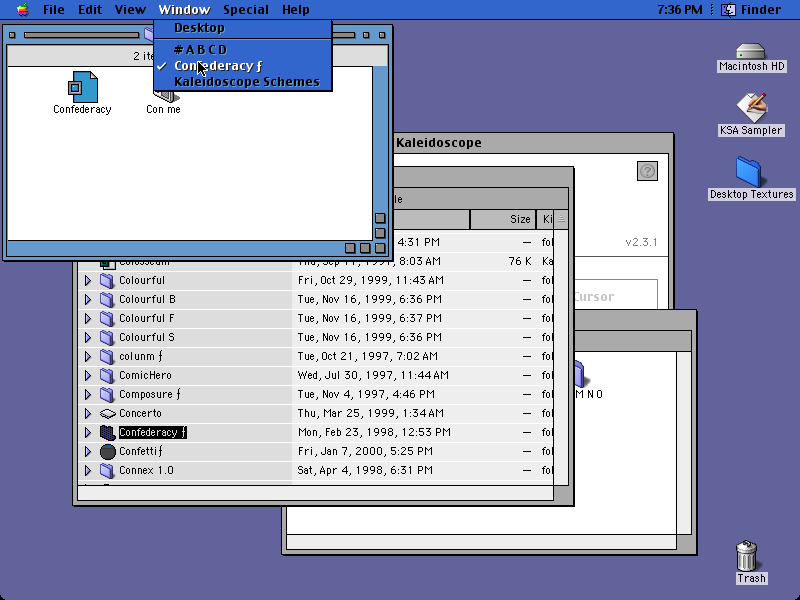Click the Colourful F folder icon
The width and height of the screenshot is (800, 600).
(107, 318)
